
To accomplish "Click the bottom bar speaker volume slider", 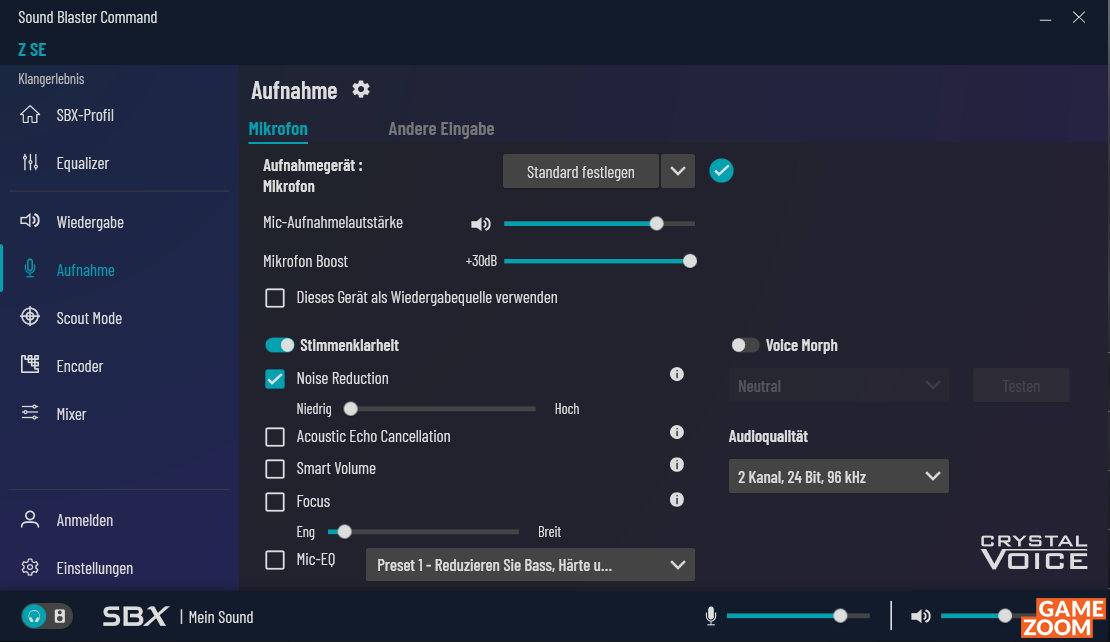I will tap(988, 616).
